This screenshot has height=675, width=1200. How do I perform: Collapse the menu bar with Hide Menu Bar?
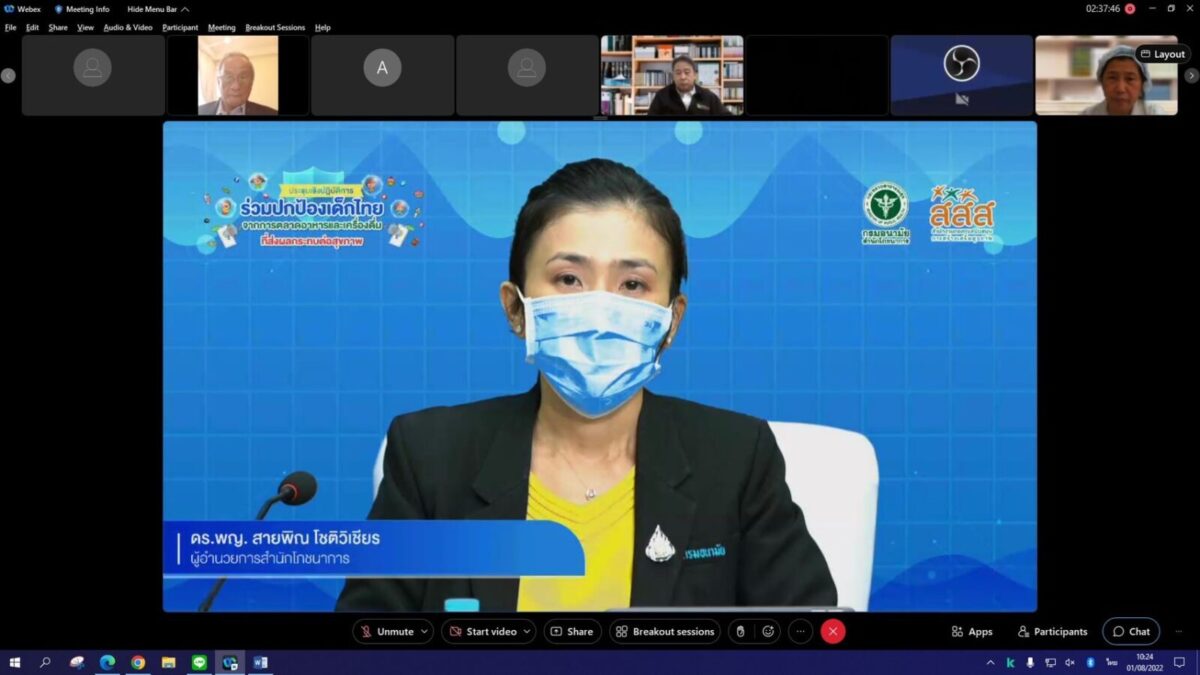click(x=157, y=9)
